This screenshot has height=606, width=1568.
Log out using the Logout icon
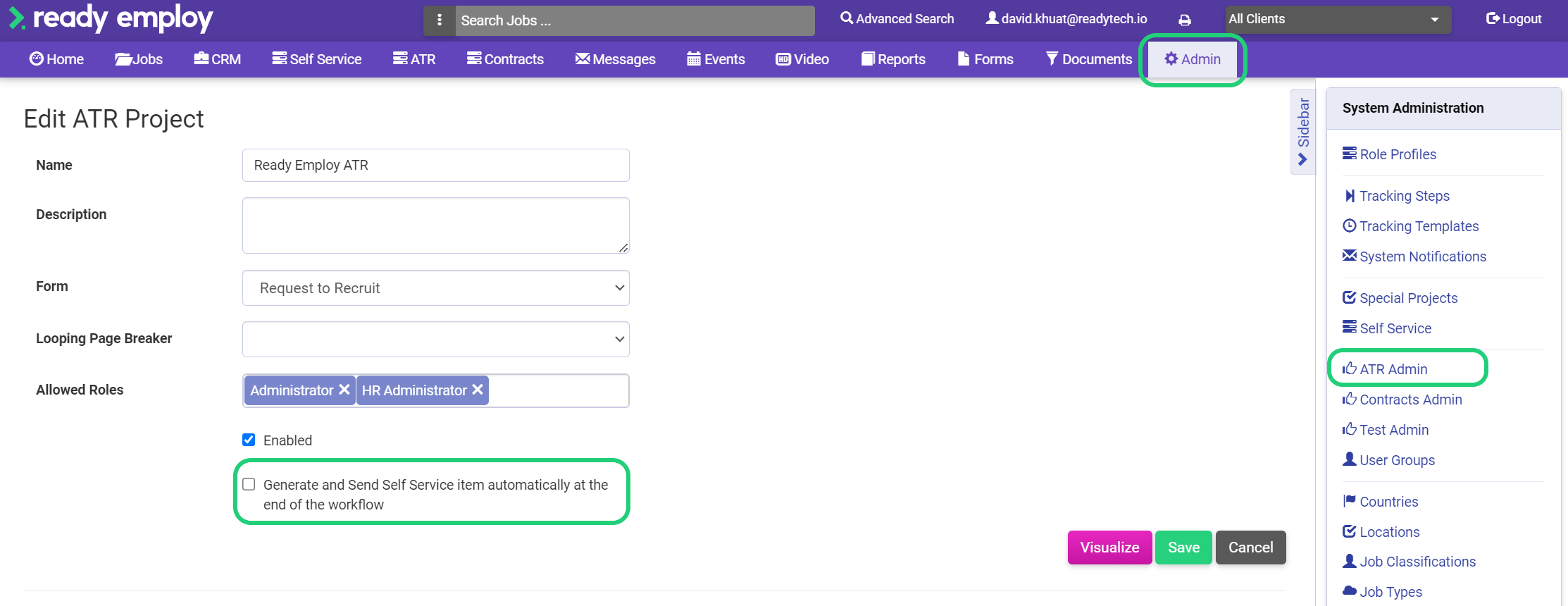(1513, 19)
